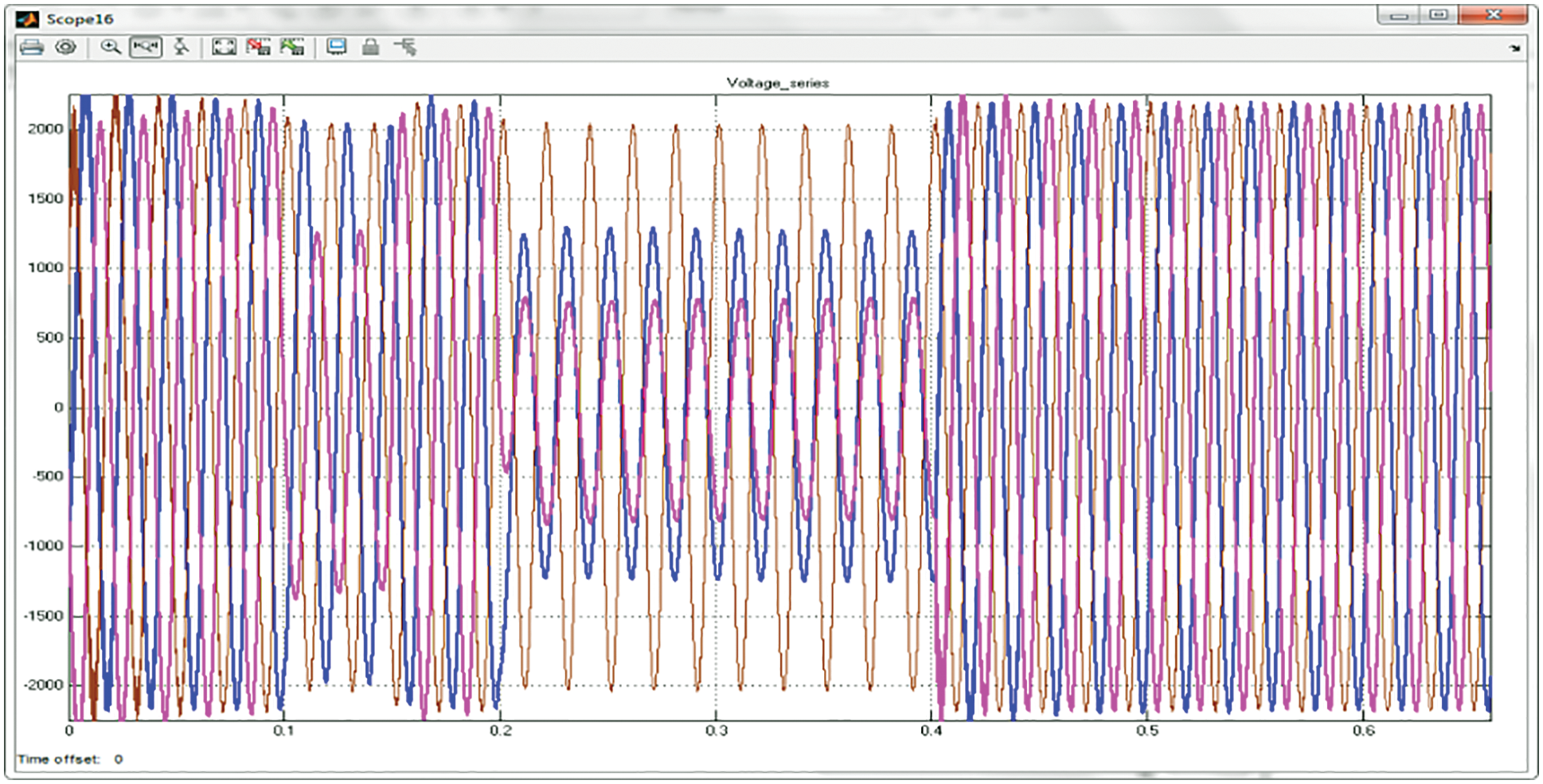The height and width of the screenshot is (784, 1543).
Task: Click the 0.3 tick on time axis
Action: point(715,731)
